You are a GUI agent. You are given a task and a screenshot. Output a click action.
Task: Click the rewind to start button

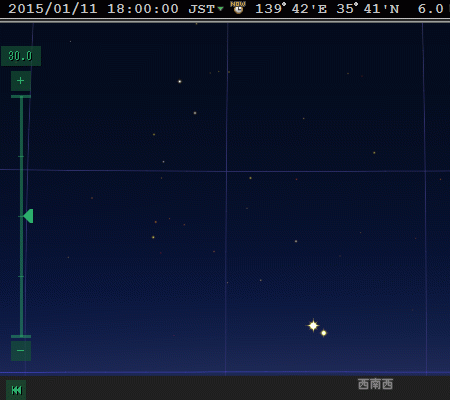[x=16, y=390]
